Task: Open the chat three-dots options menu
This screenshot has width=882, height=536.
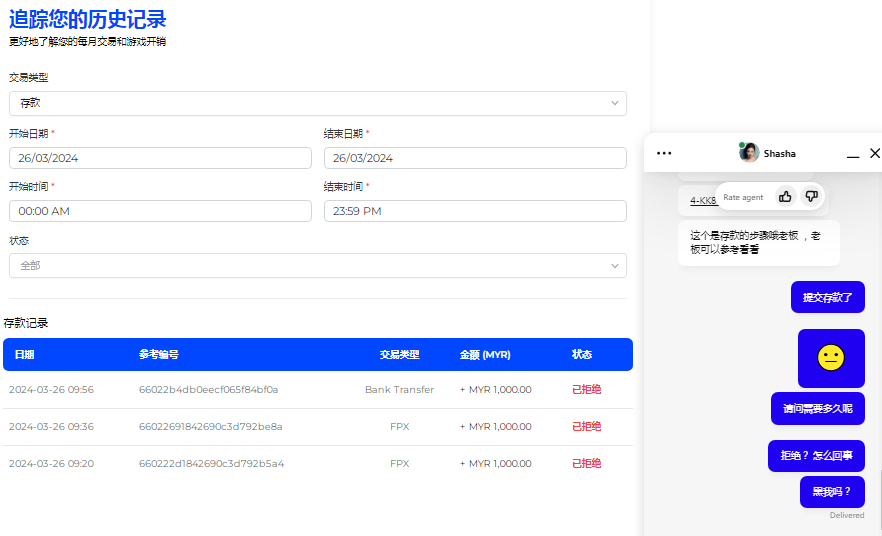Action: coord(664,153)
